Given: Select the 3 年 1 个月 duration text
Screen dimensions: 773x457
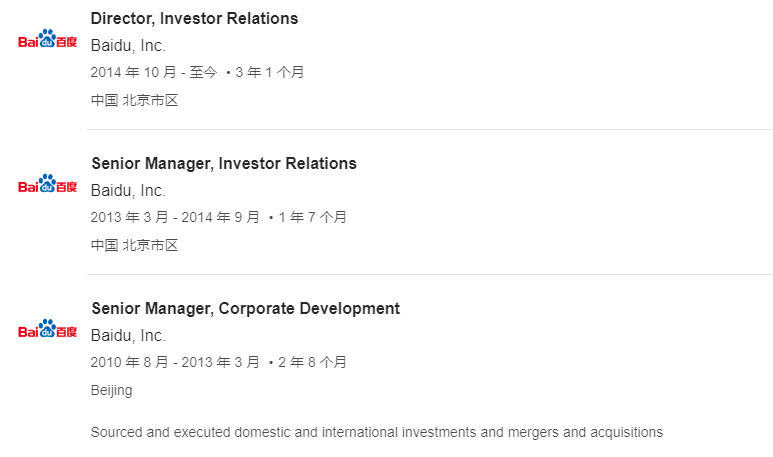Looking at the screenshot, I should [x=269, y=72].
